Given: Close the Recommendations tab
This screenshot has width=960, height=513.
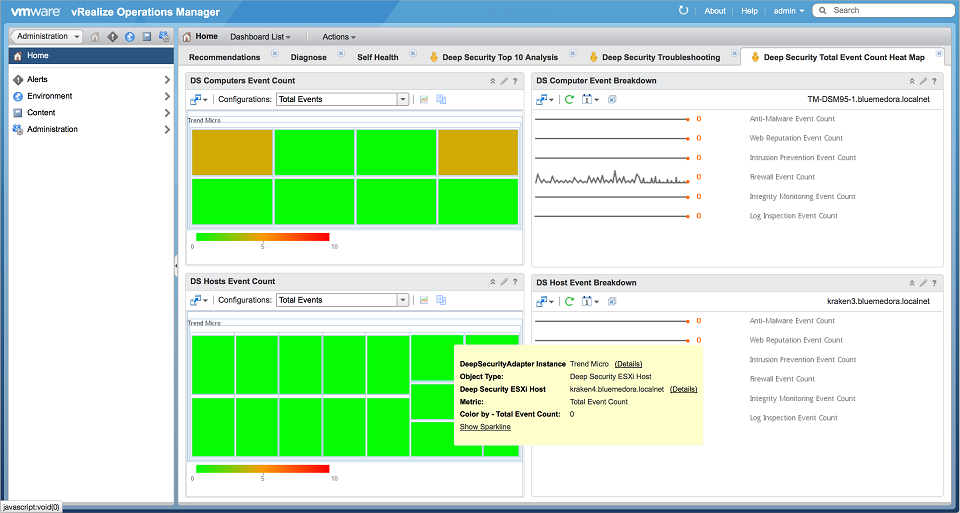Looking at the screenshot, I should pyautogui.click(x=273, y=53).
